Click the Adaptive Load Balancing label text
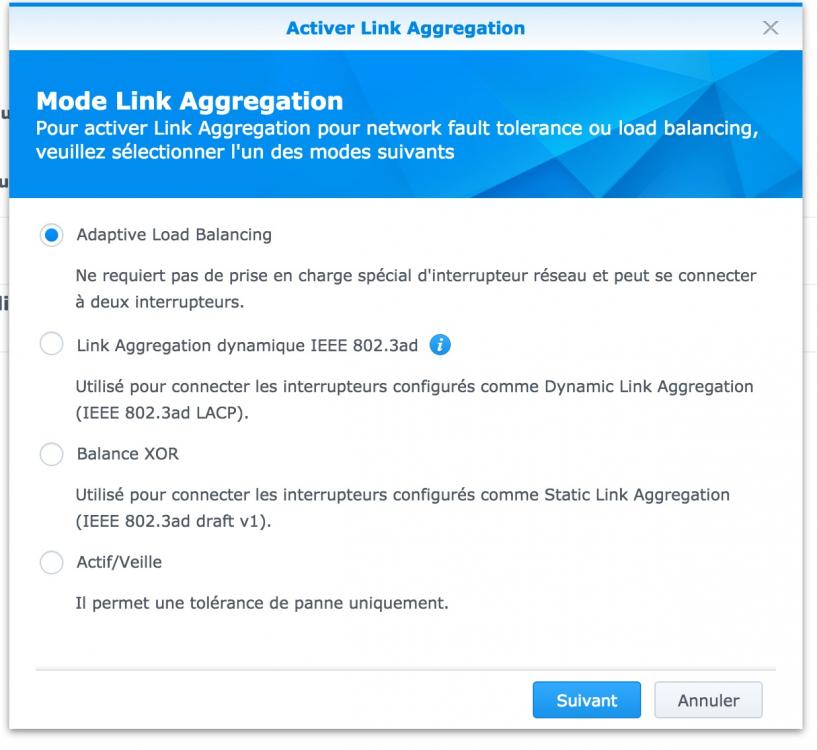Screen dimensions: 817x750 point(174,235)
